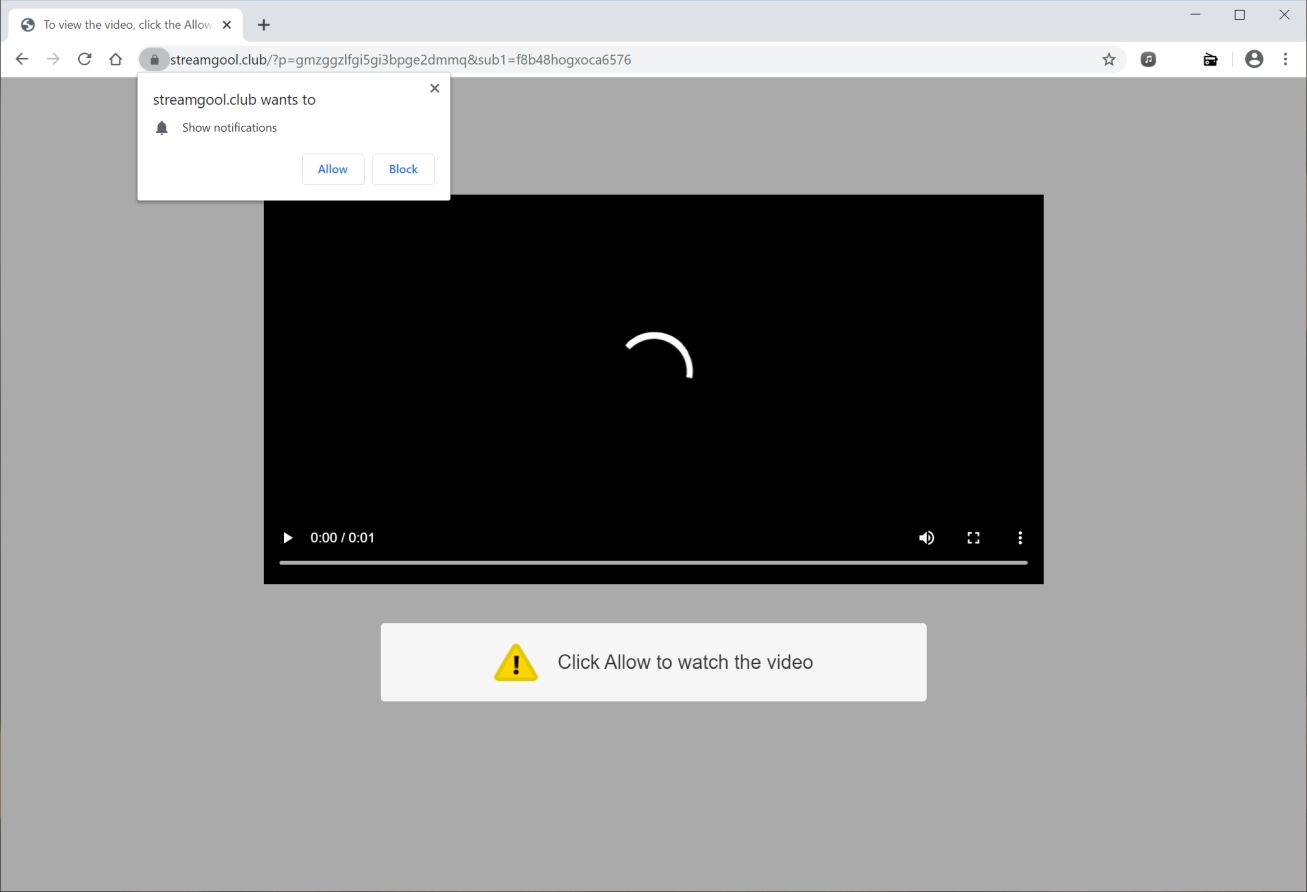Open Chrome's three-dot menu

point(1285,59)
